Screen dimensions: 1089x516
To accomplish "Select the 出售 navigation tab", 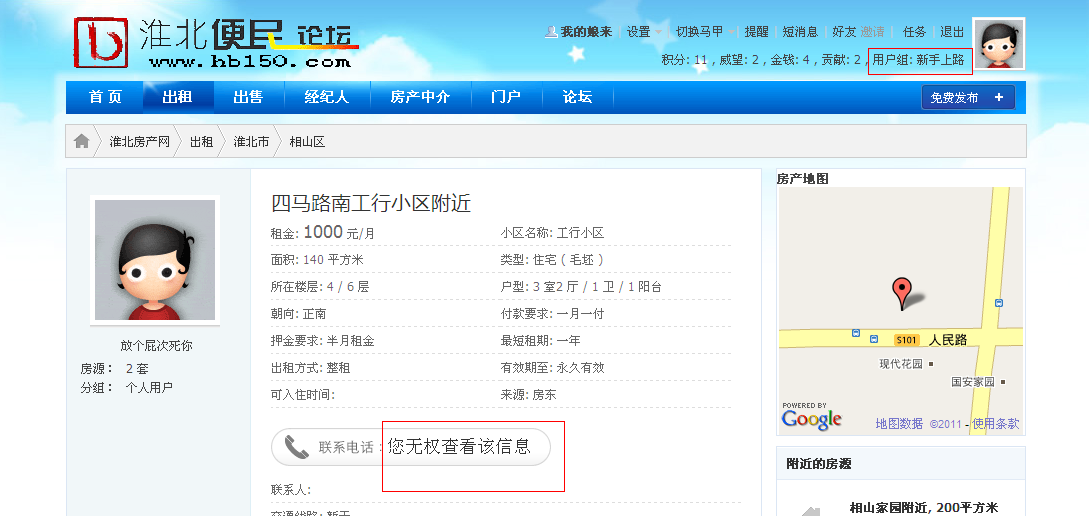I will (248, 97).
